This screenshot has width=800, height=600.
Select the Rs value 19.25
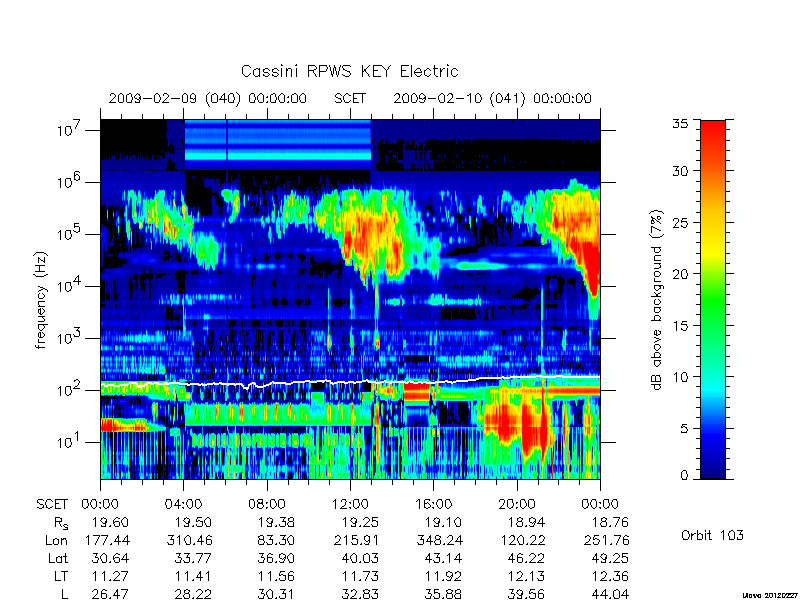tap(360, 522)
